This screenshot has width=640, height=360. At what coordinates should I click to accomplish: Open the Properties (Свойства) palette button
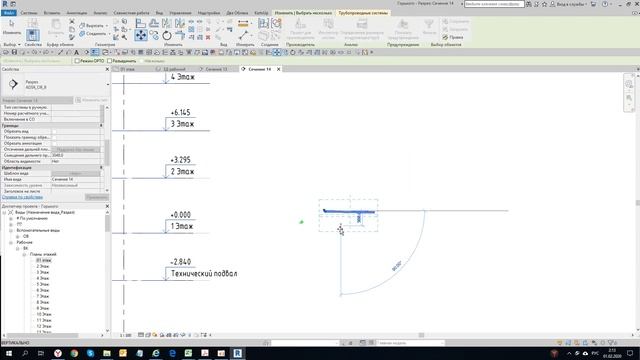click(x=33, y=35)
